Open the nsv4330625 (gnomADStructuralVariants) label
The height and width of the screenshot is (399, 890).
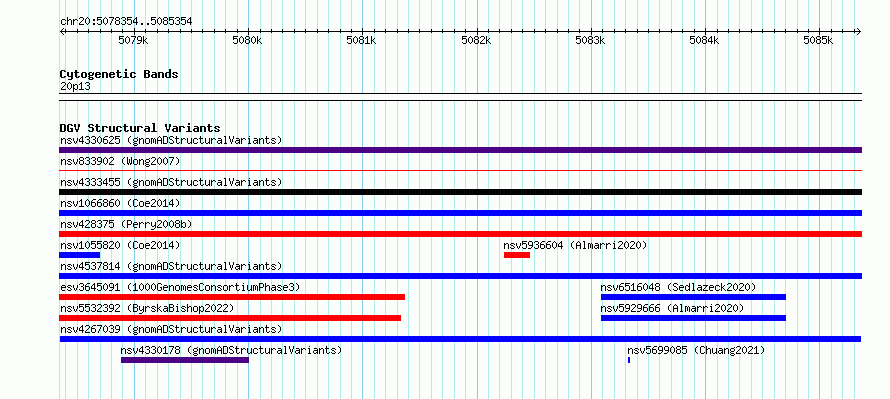[x=171, y=140]
